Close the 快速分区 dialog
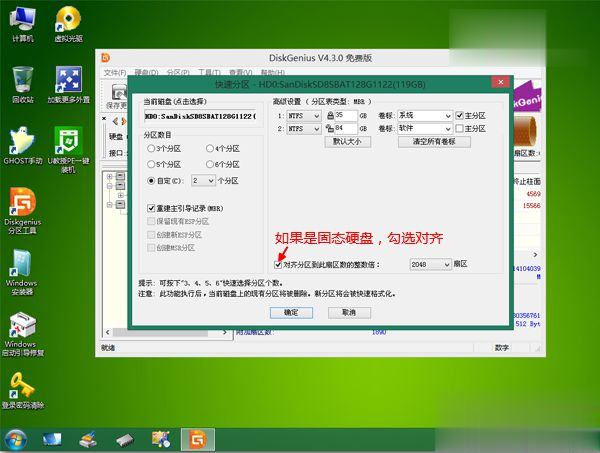The width and height of the screenshot is (600, 453). pos(501,82)
